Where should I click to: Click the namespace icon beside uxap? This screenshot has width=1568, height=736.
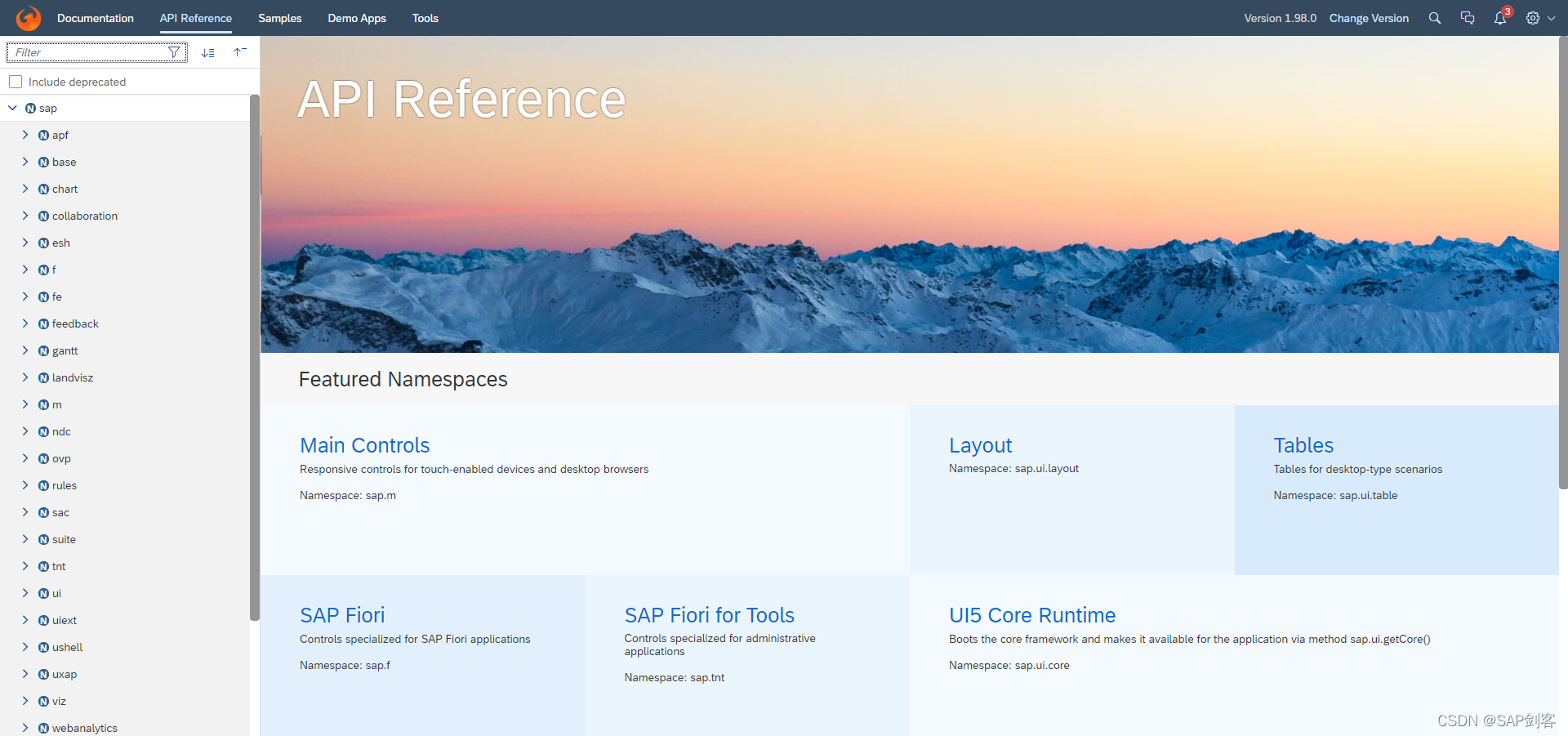[x=44, y=675]
